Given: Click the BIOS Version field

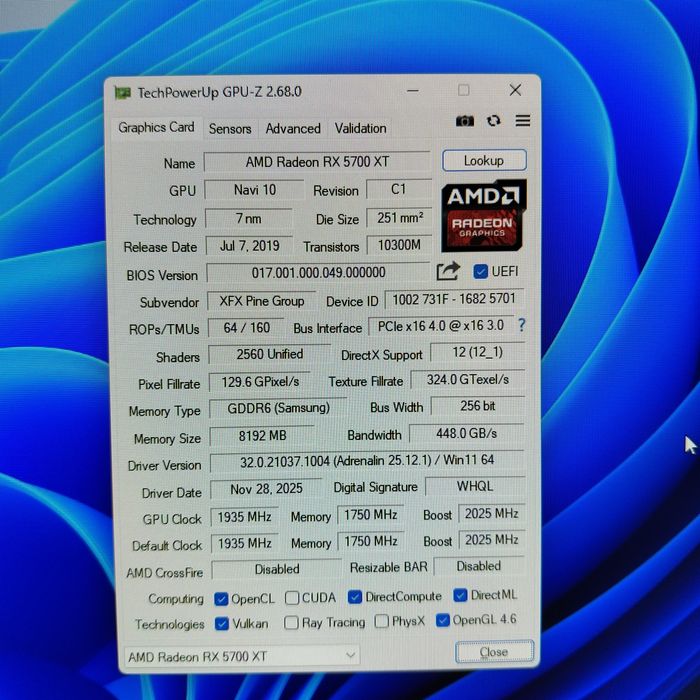Looking at the screenshot, I should [318, 273].
